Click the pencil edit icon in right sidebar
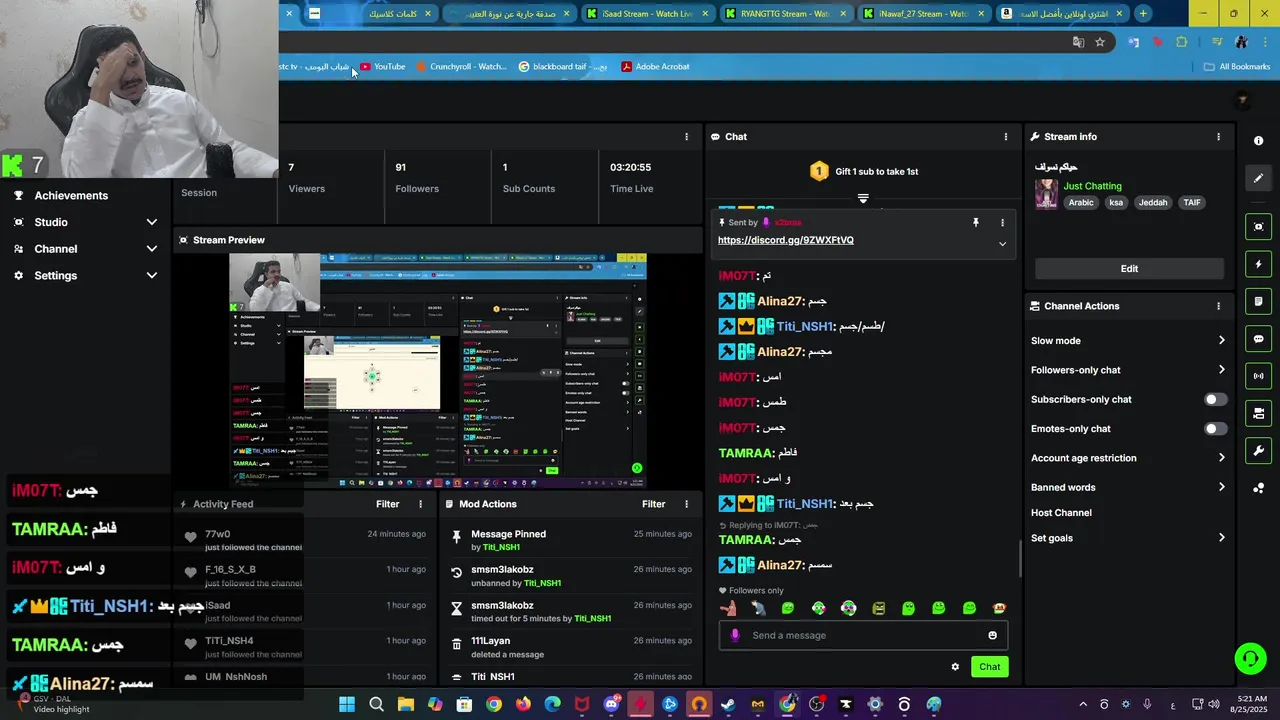Screen dimensions: 1280x720 click(x=1258, y=178)
